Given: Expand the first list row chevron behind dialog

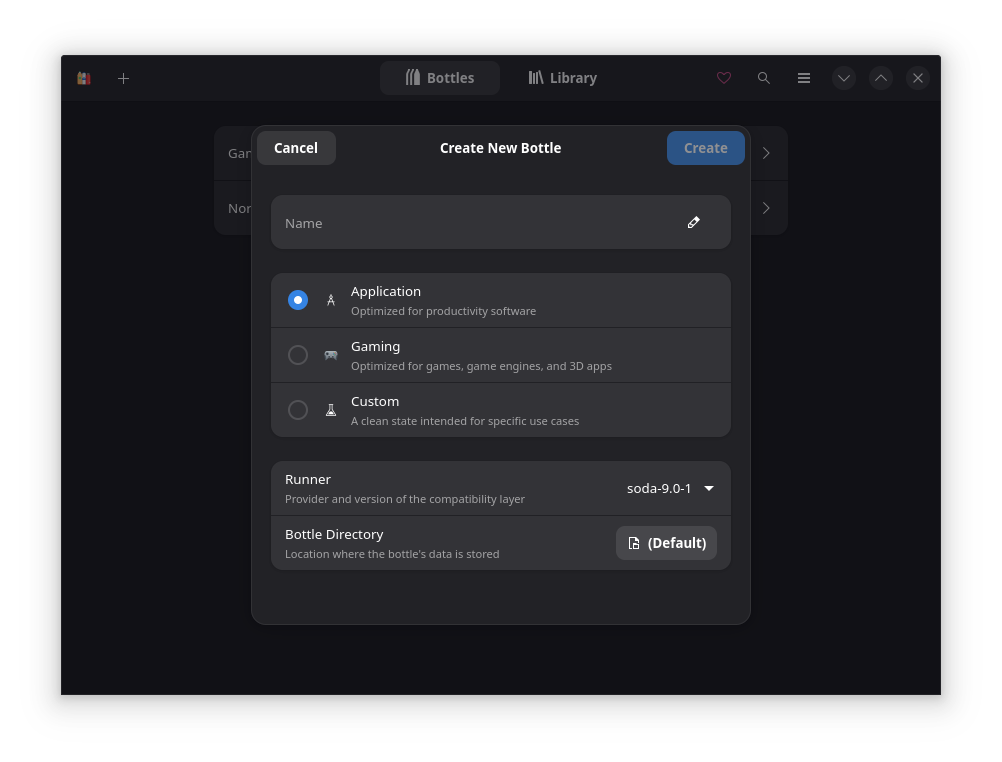Looking at the screenshot, I should point(766,153).
